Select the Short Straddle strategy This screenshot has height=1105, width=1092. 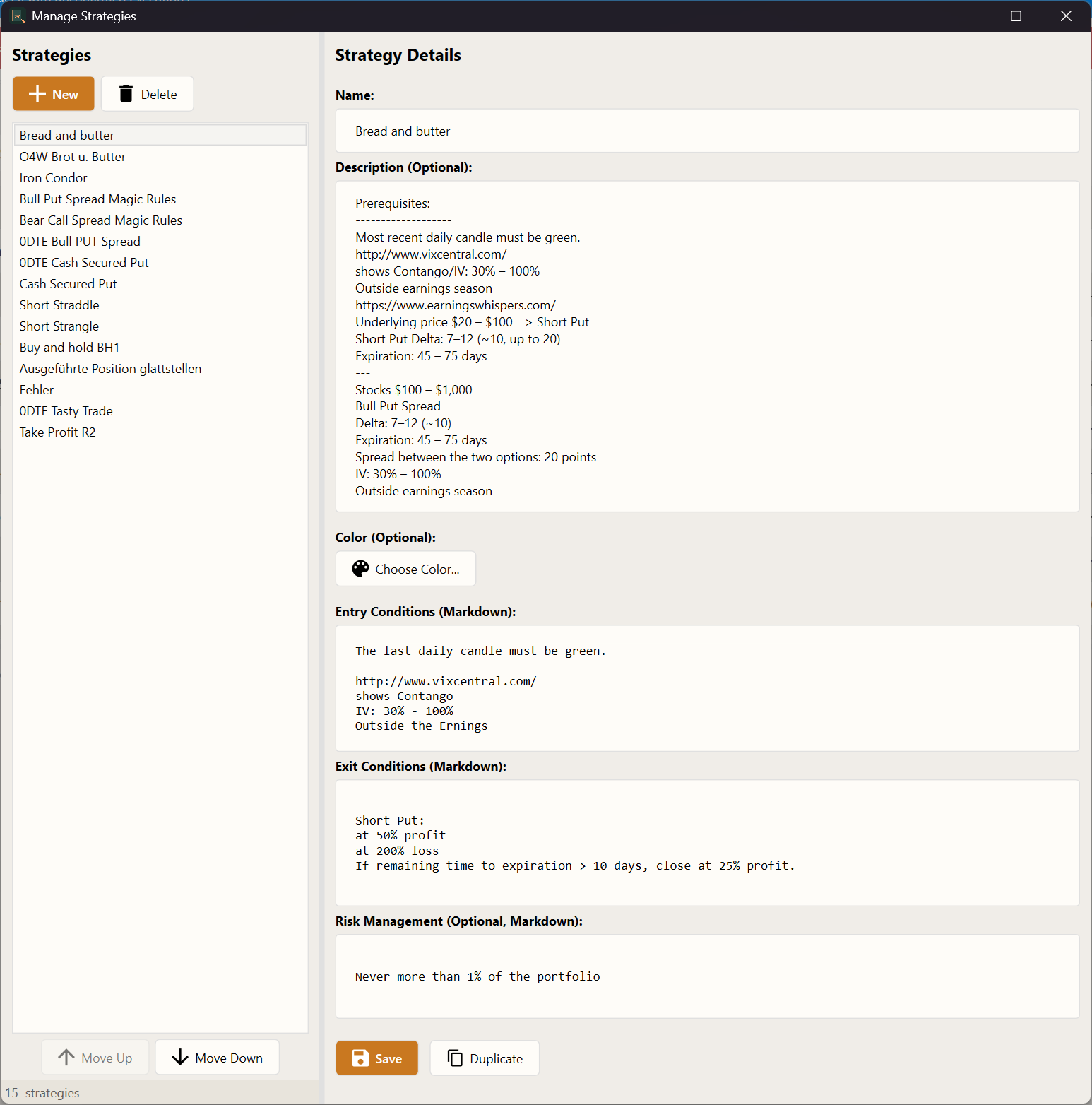(x=160, y=305)
